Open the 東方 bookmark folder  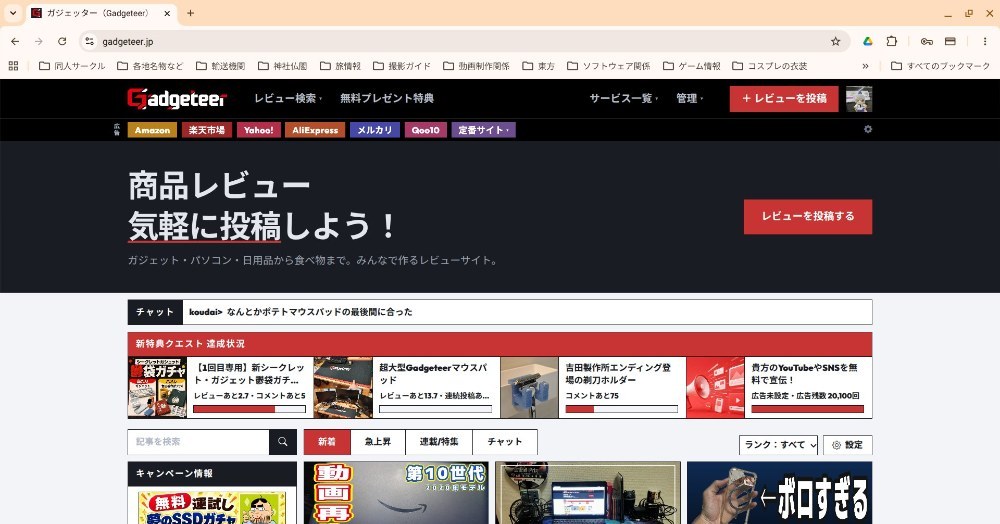coord(538,66)
